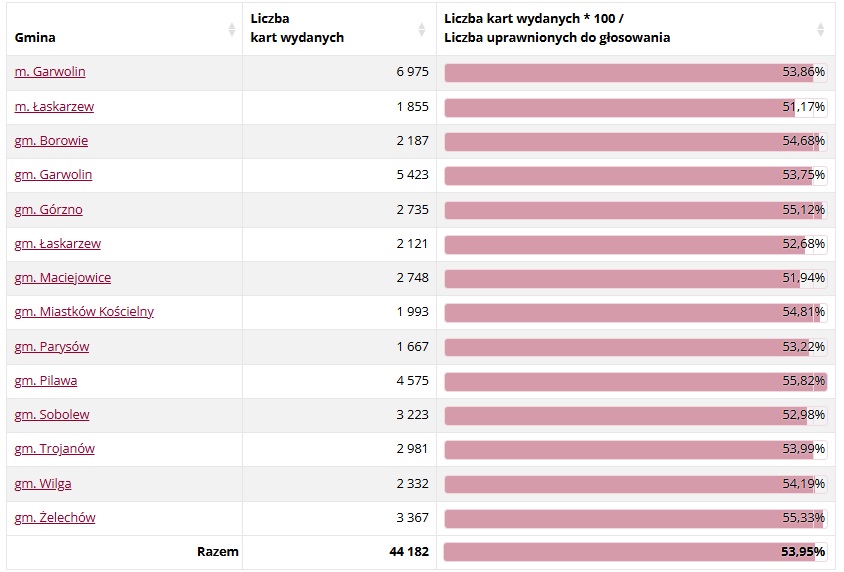The height and width of the screenshot is (572, 844).
Task: Sort table by Gmina column arrows
Action: (x=232, y=30)
